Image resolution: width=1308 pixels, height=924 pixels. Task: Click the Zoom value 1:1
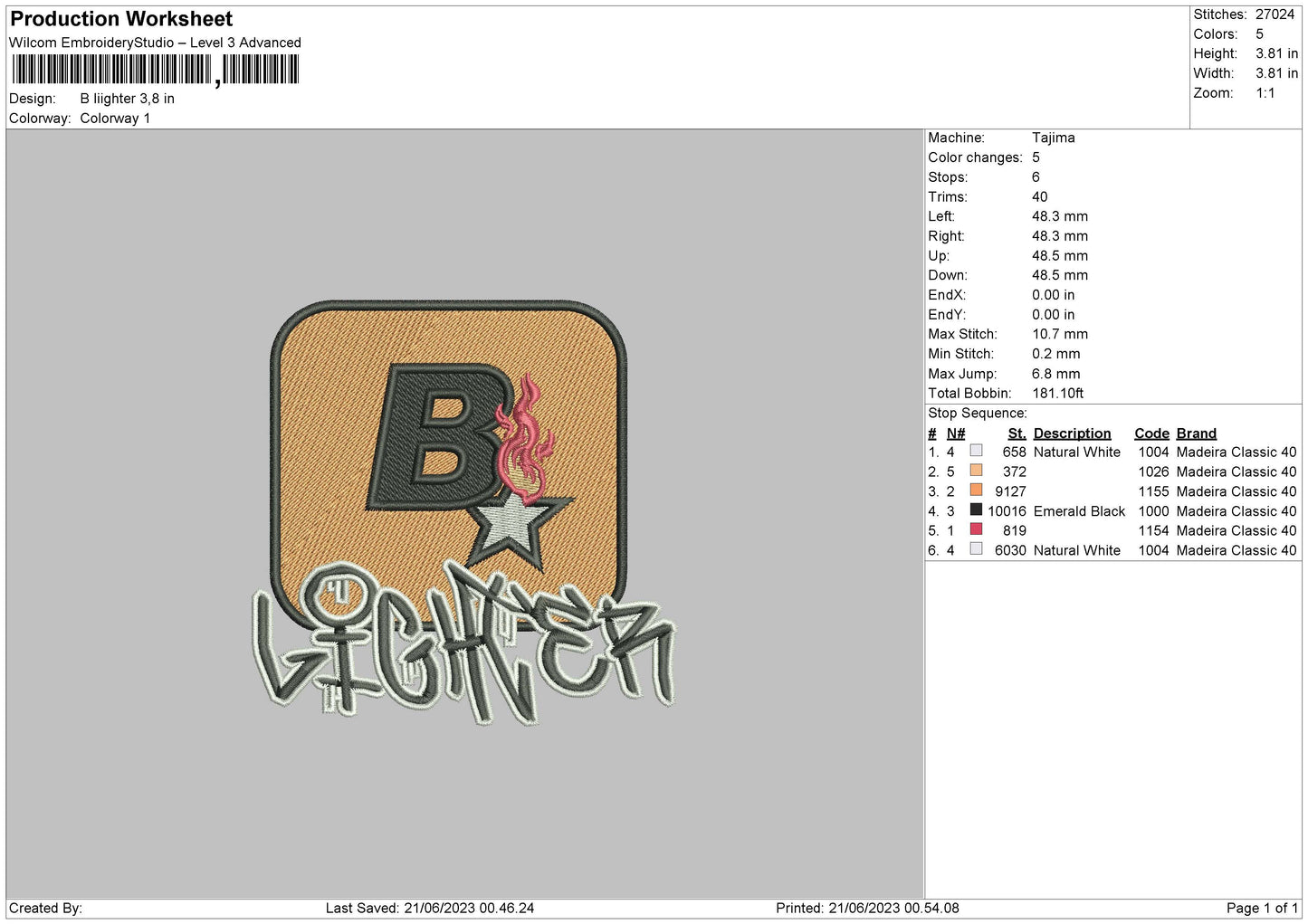coord(1265,93)
